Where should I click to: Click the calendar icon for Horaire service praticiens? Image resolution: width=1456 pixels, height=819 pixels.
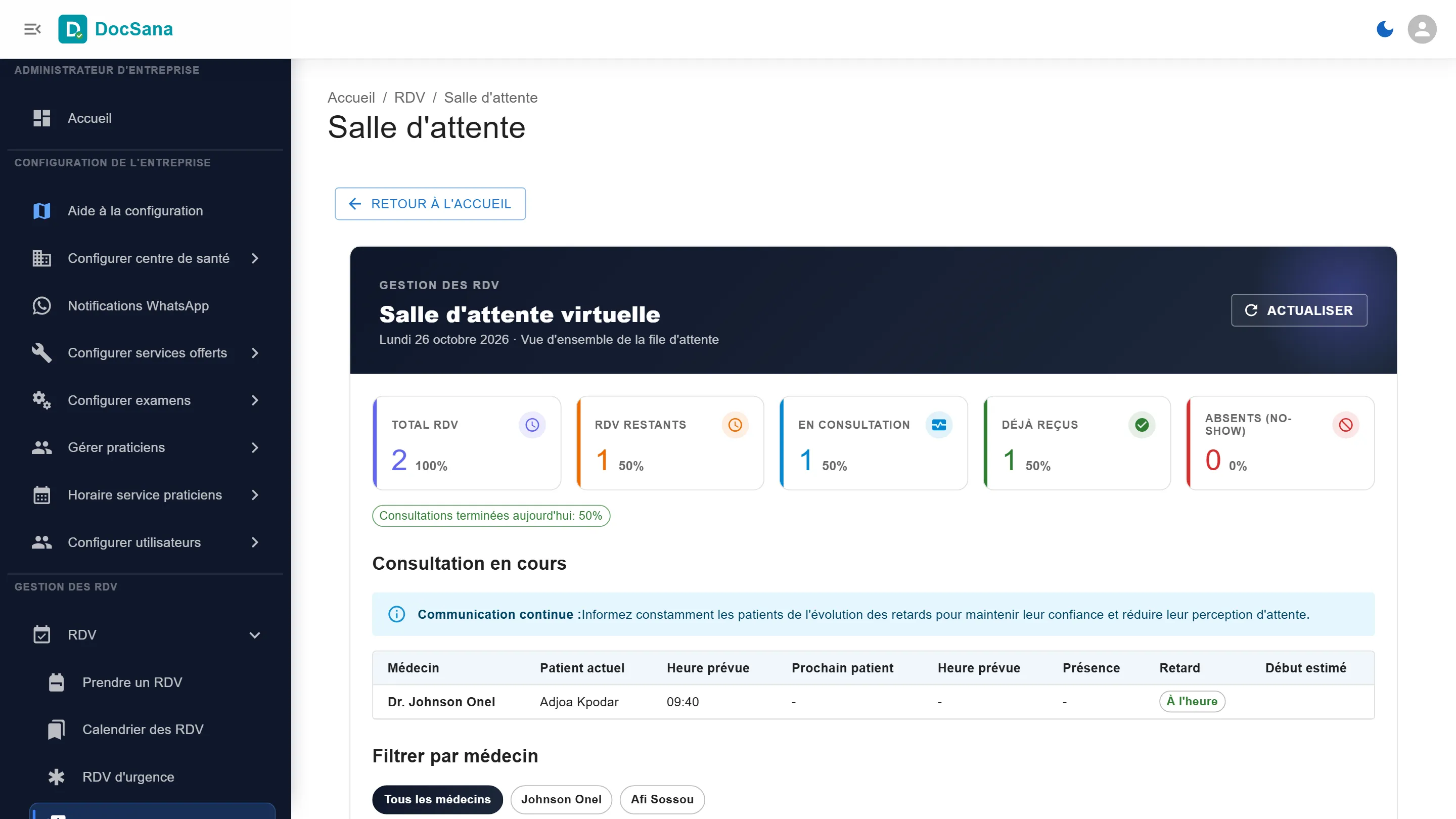click(x=42, y=495)
